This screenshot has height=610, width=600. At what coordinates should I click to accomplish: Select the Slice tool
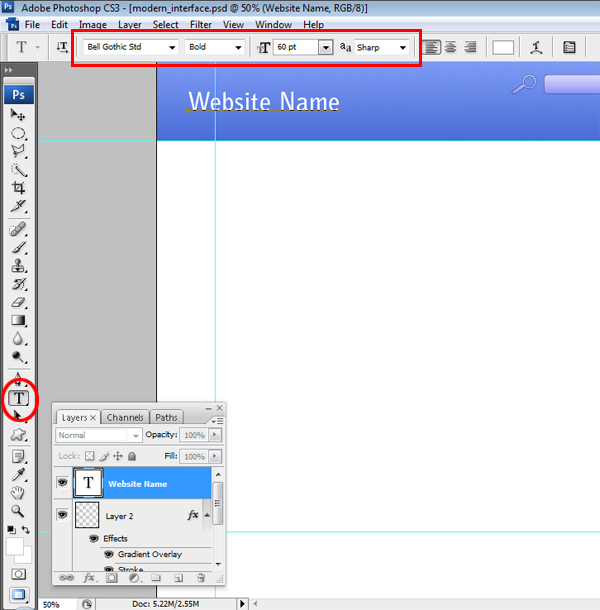pyautogui.click(x=18, y=206)
